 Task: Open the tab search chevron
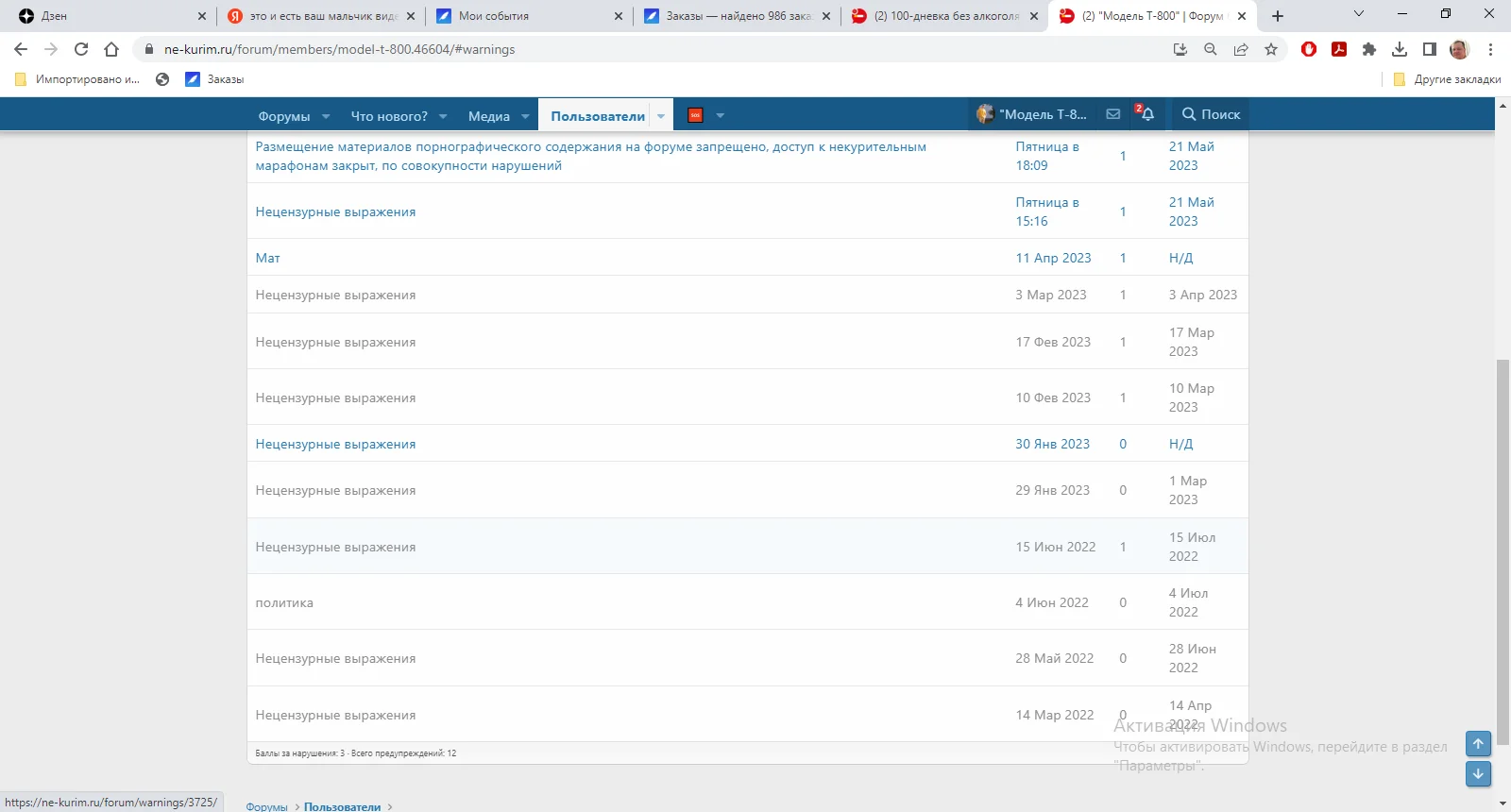[x=1359, y=14]
